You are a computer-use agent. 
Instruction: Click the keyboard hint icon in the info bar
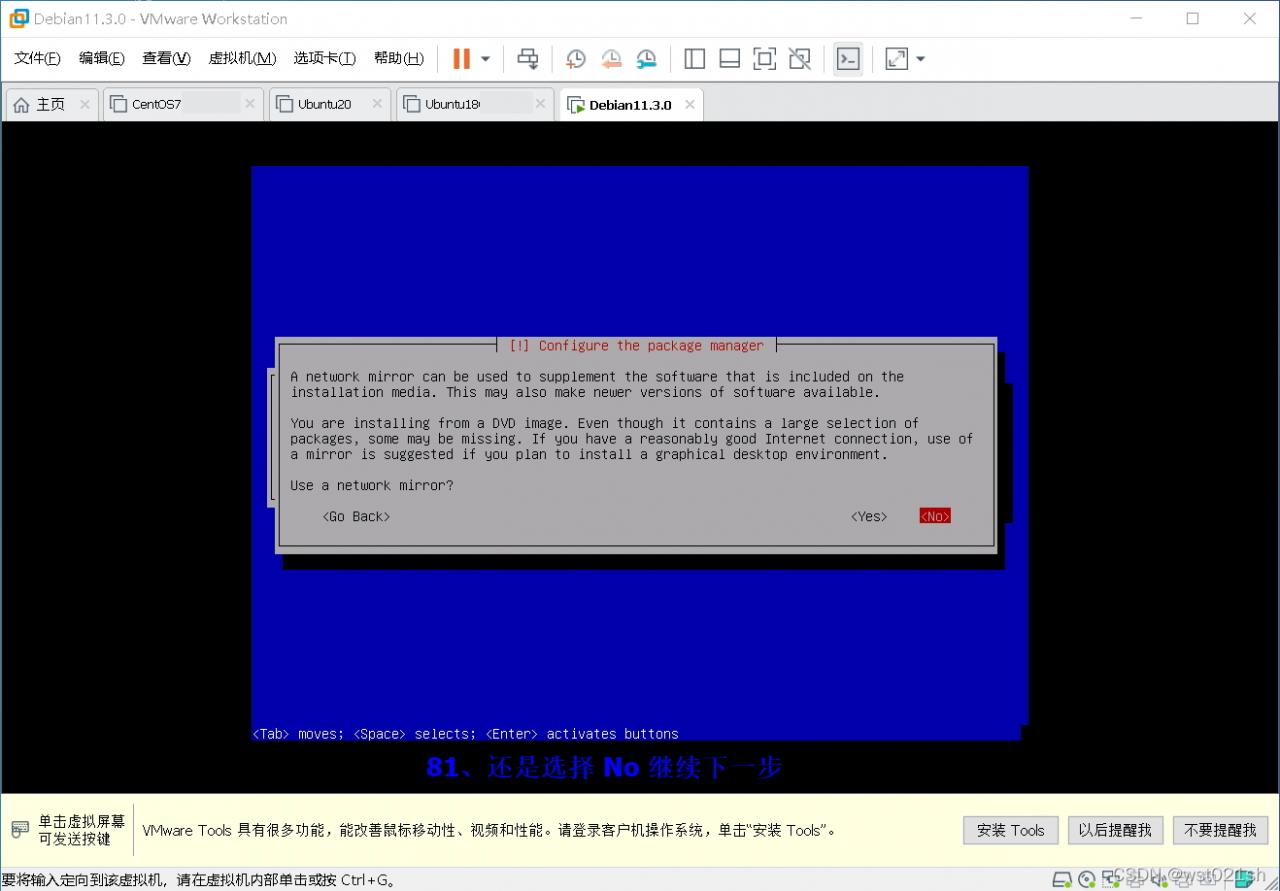[20, 830]
